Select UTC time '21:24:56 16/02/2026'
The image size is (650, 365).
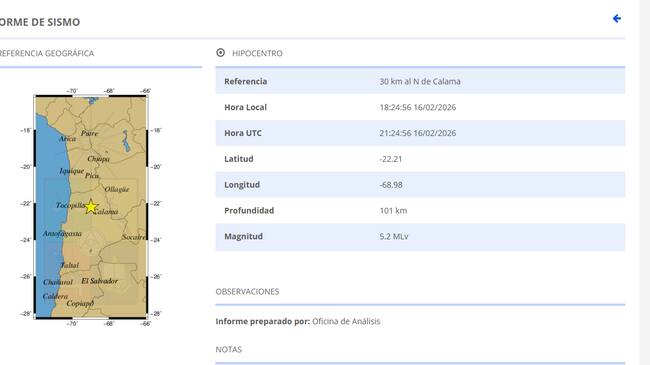coord(418,133)
